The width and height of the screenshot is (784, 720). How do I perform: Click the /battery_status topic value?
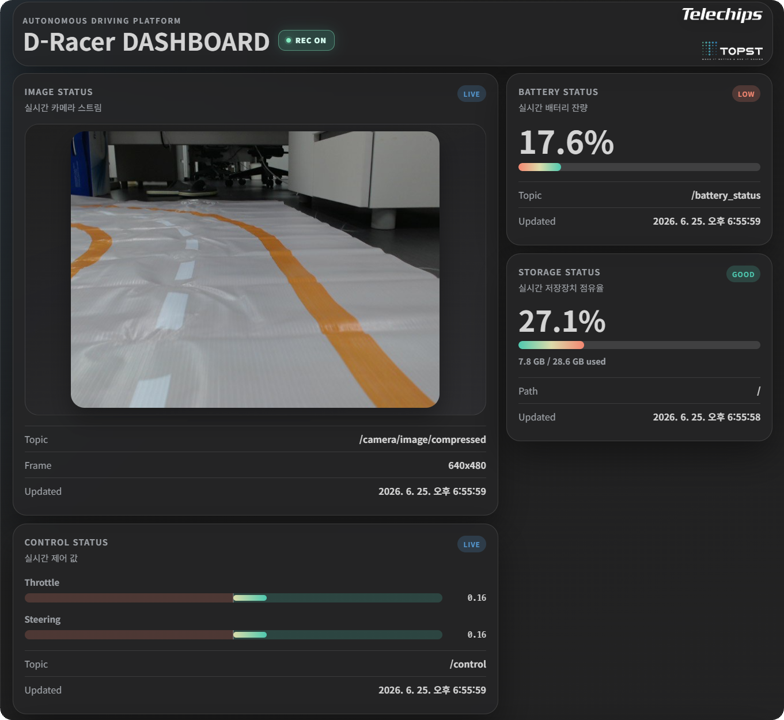(x=726, y=196)
